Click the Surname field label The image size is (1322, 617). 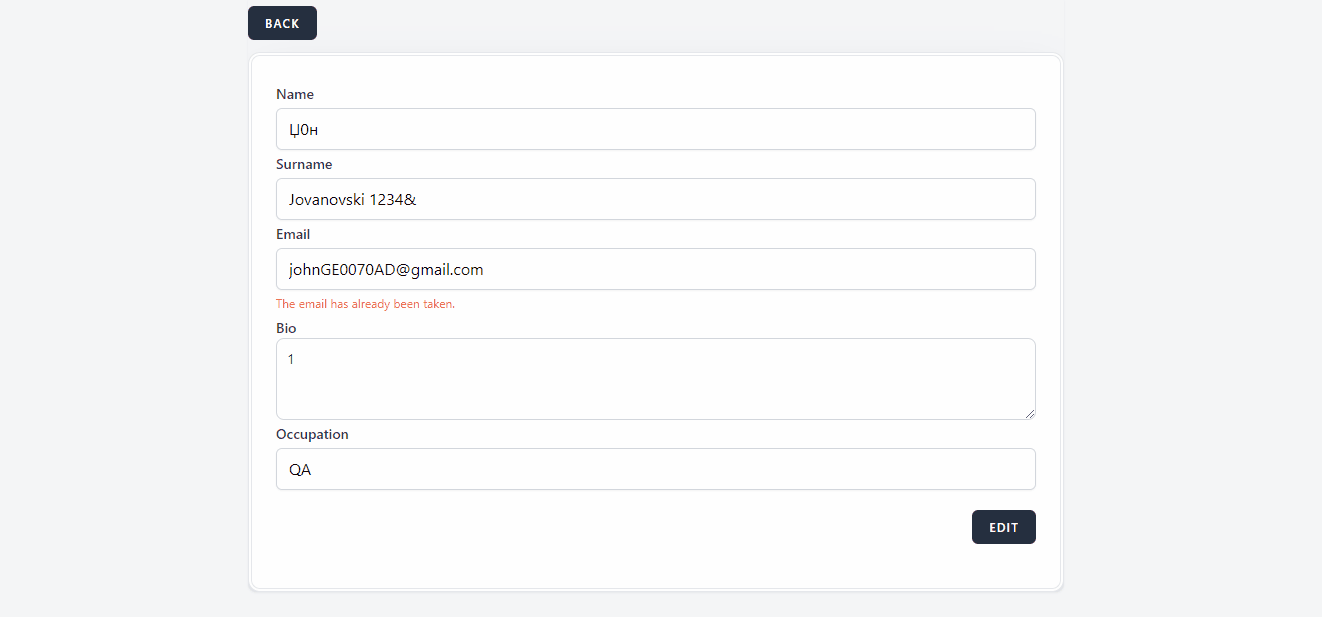[x=304, y=164]
